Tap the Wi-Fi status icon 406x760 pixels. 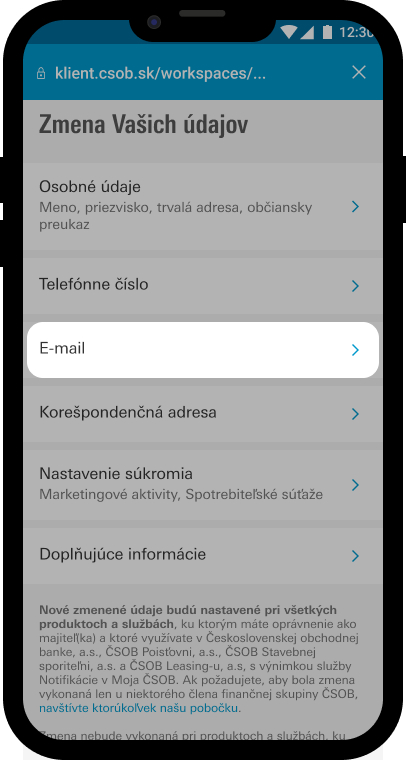pyautogui.click(x=288, y=32)
